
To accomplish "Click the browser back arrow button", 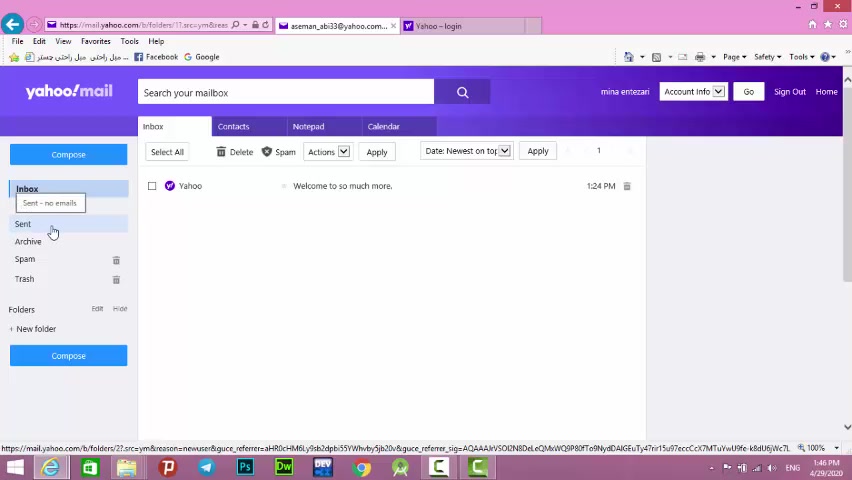I will (x=12, y=24).
